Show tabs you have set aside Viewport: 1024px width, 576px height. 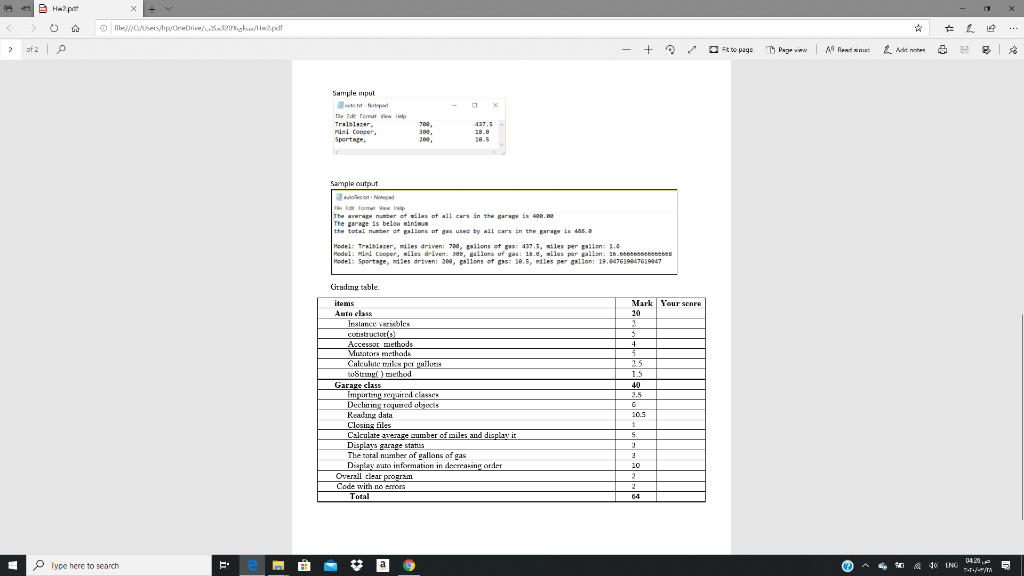coord(8,8)
